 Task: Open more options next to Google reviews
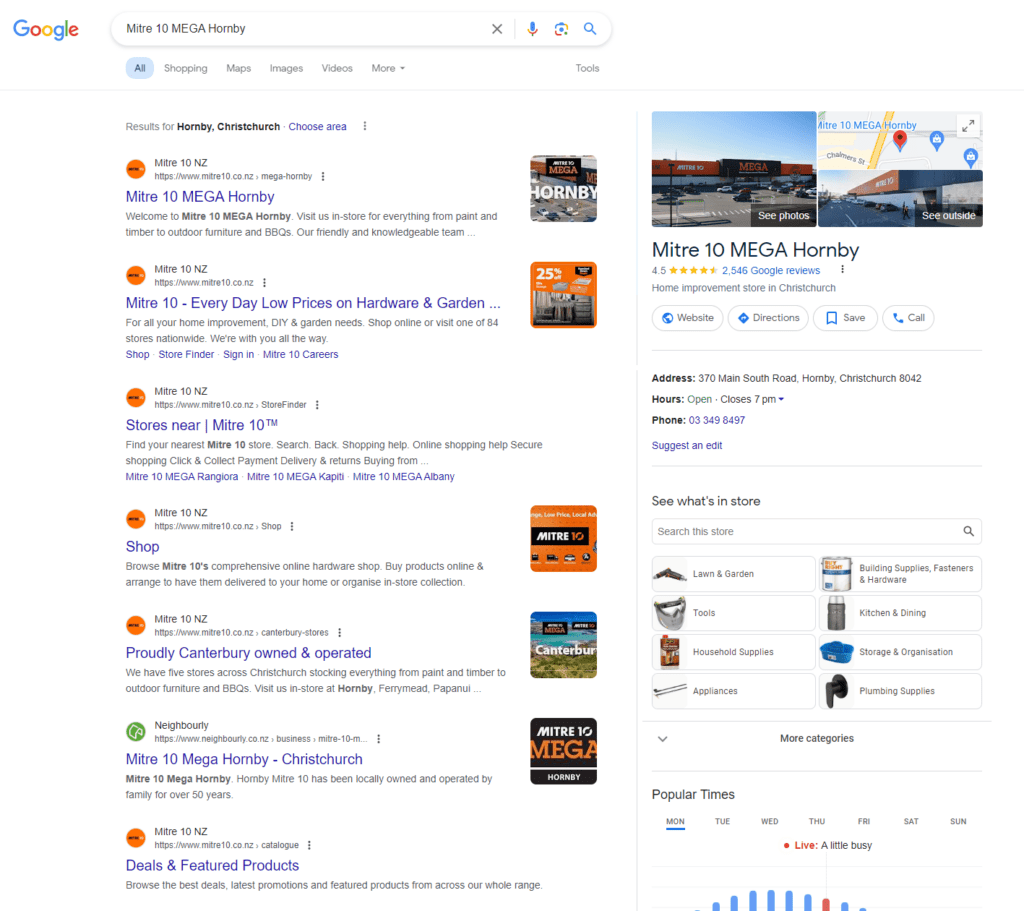(x=842, y=270)
